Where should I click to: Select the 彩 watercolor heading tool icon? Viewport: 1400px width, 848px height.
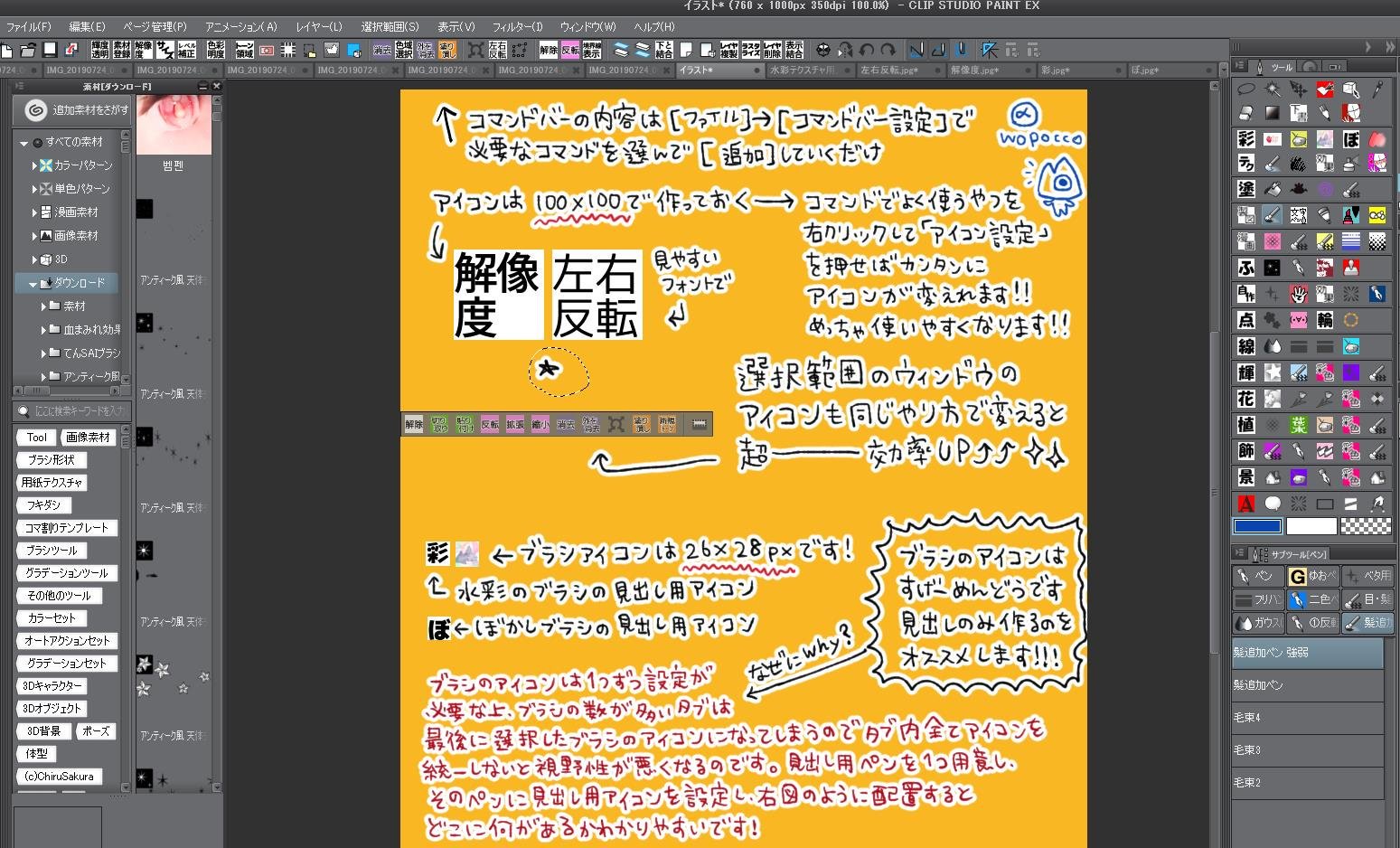pos(1246,139)
